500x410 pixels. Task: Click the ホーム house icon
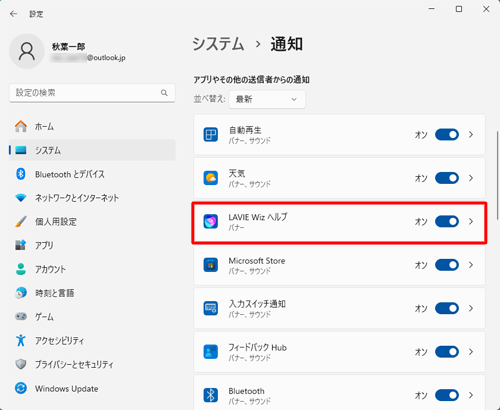tap(21, 126)
